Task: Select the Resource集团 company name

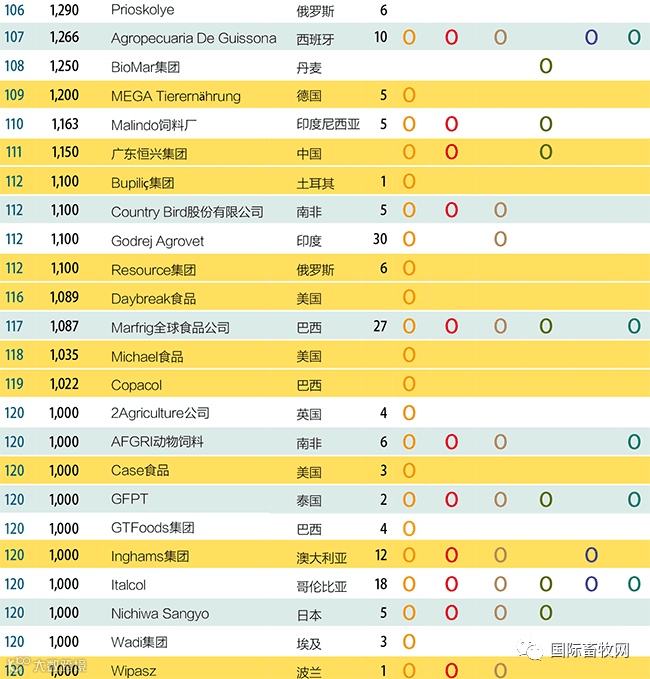Action: point(153,270)
